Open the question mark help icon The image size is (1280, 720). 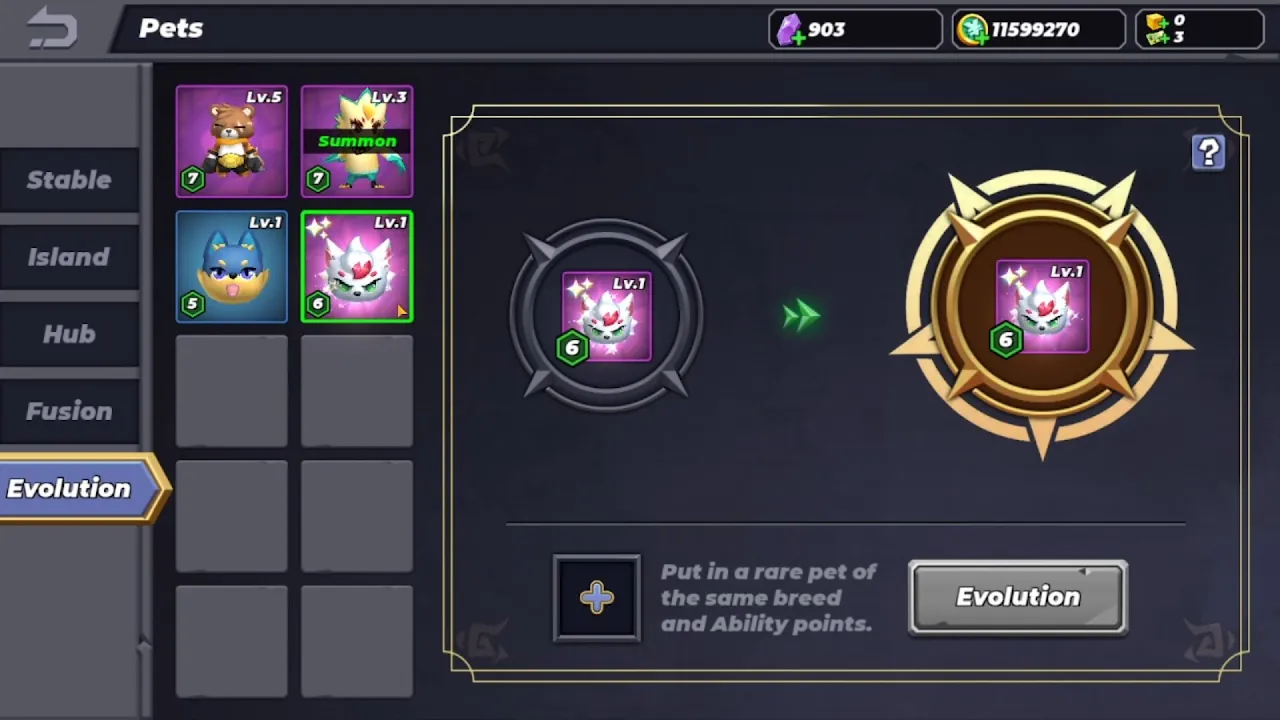tap(1208, 152)
